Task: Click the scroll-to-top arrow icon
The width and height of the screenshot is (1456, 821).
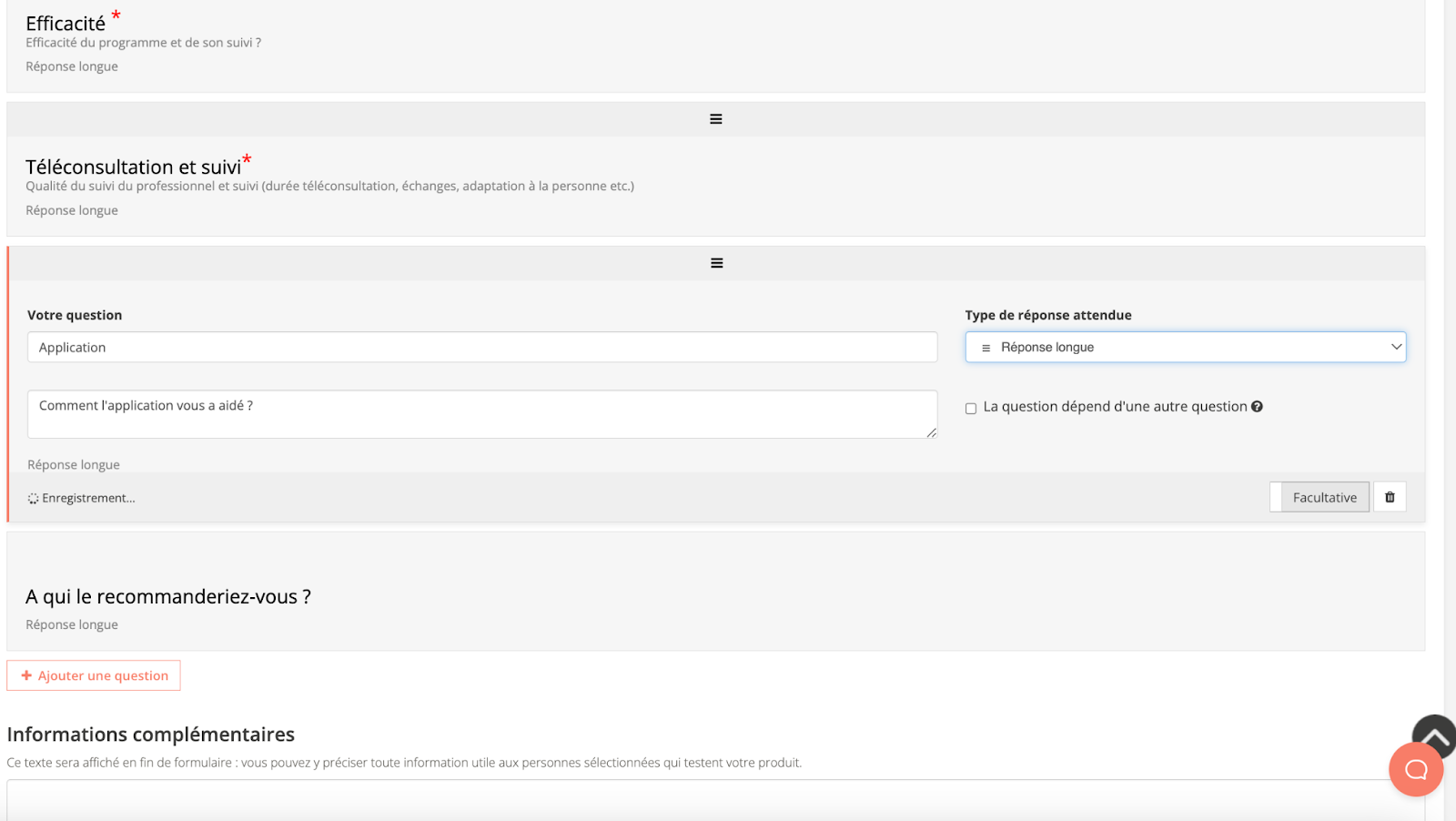Action: click(1434, 735)
